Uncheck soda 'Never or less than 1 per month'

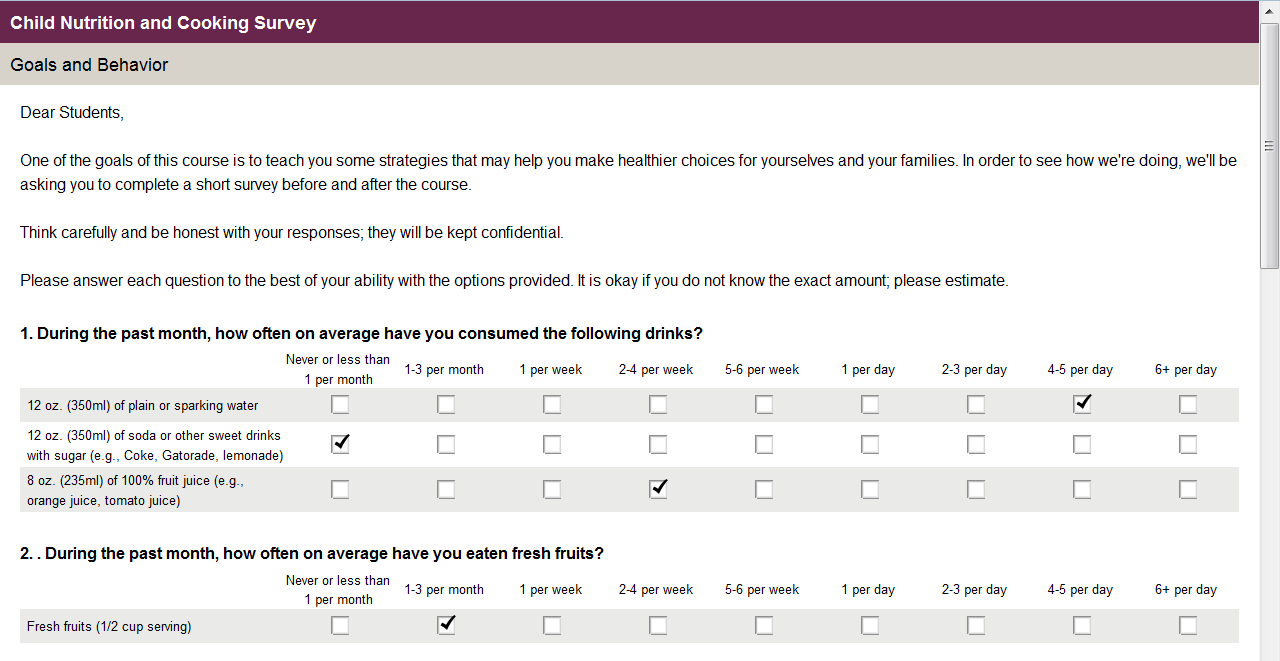click(340, 444)
